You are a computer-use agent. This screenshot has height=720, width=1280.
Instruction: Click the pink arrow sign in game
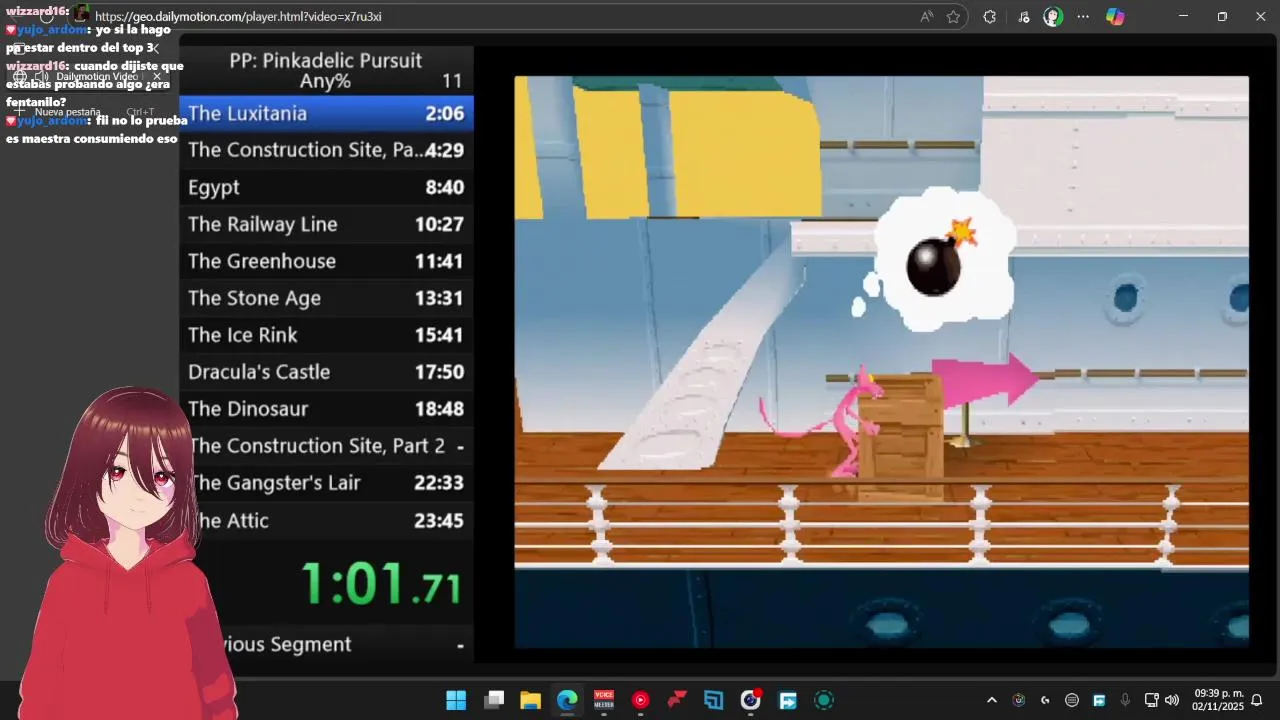pos(986,380)
